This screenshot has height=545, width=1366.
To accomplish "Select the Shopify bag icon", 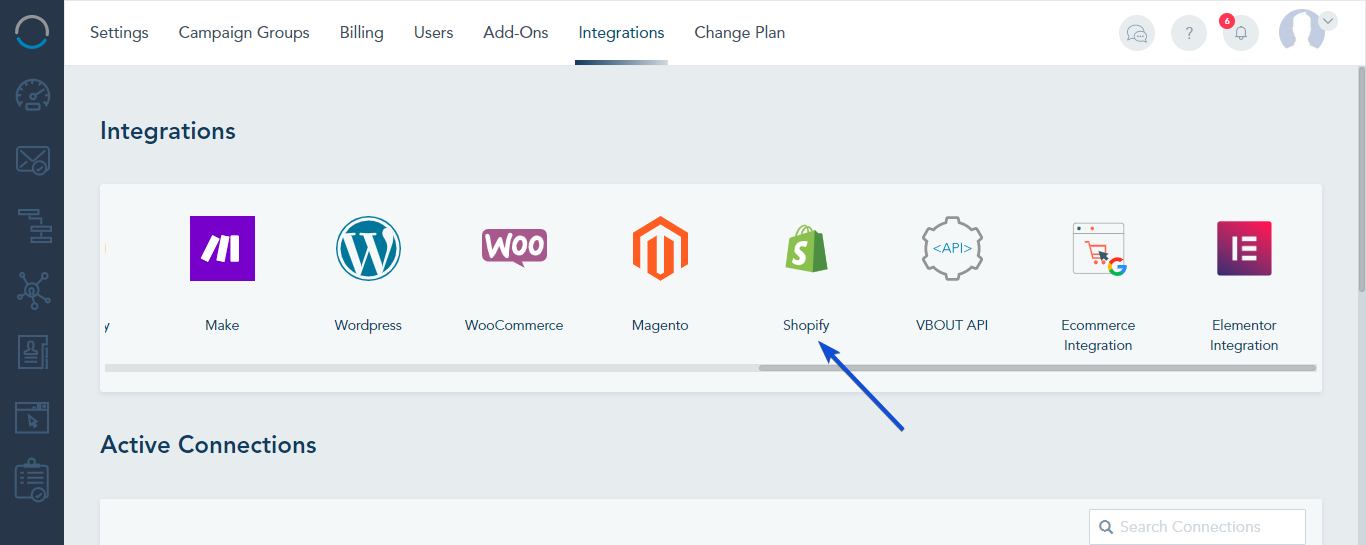I will [x=806, y=248].
